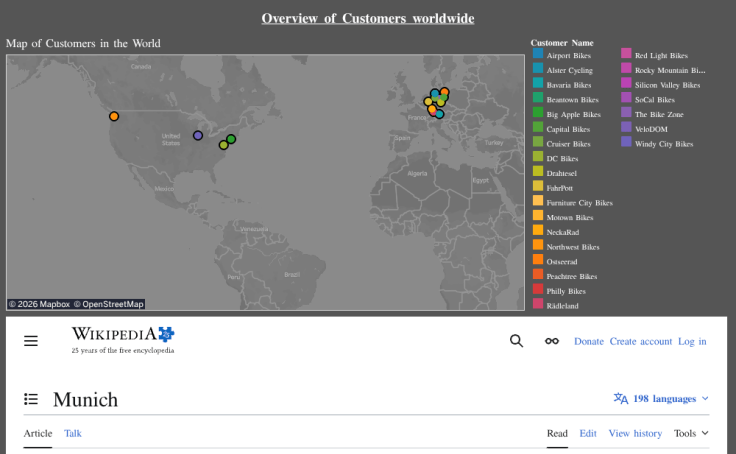Select the Rocky Mountain Bikes swatch
This screenshot has height=454, width=736.
coord(626,69)
